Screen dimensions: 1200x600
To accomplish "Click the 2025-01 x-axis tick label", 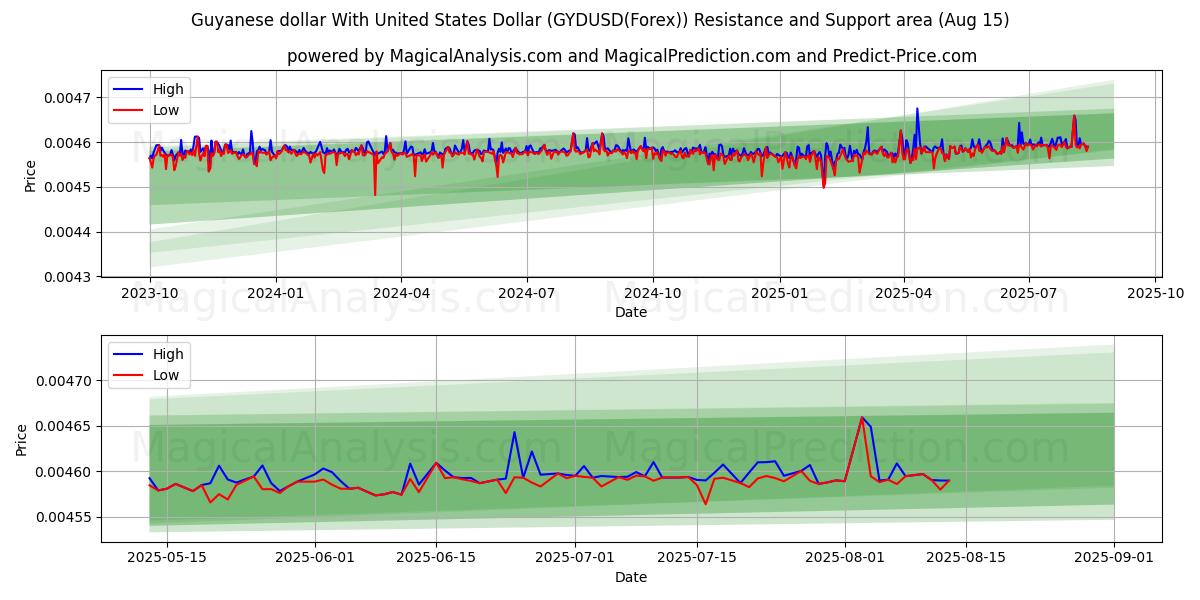I will pyautogui.click(x=779, y=294).
